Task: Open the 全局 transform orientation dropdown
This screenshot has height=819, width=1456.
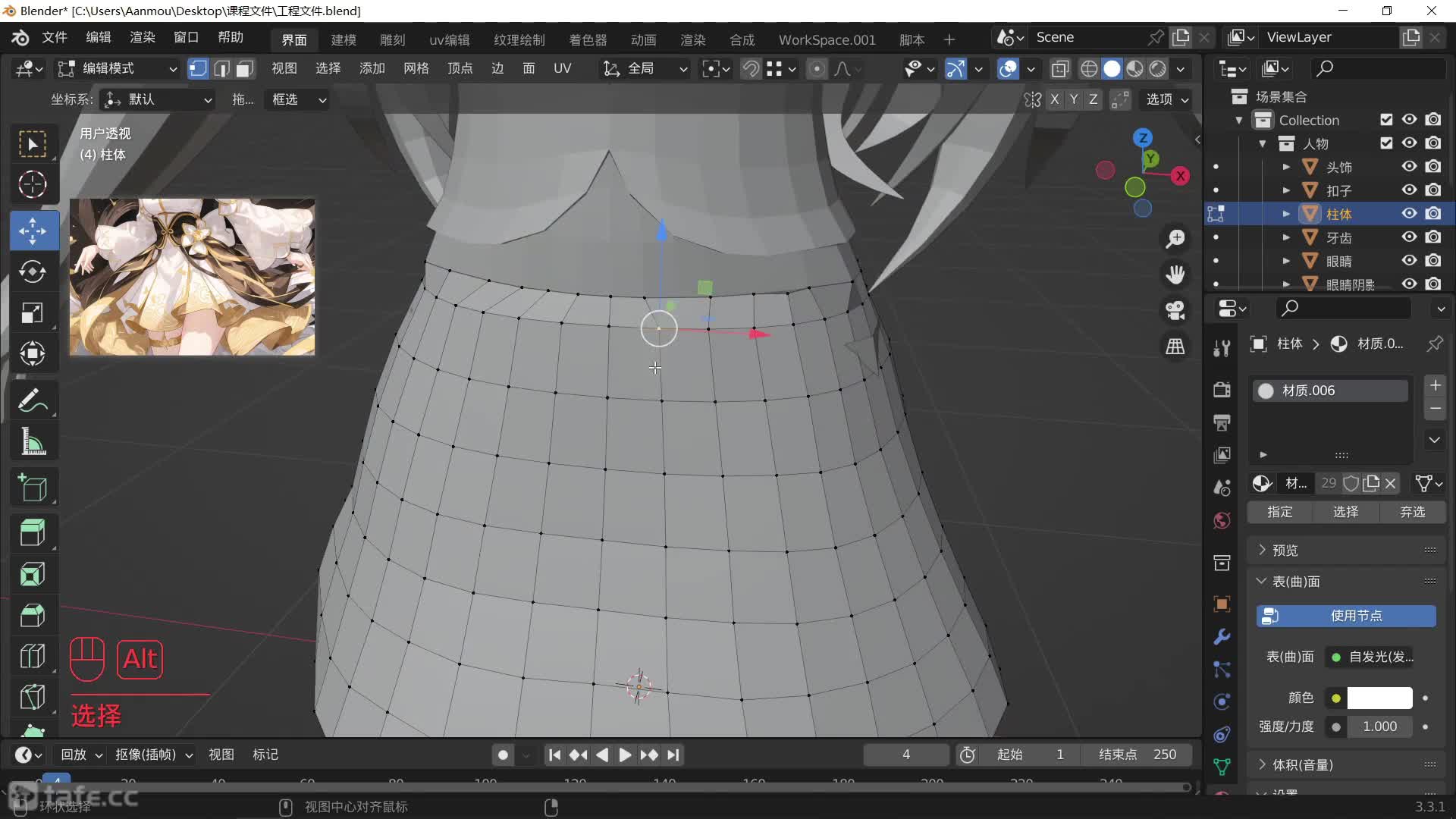Action: click(645, 69)
